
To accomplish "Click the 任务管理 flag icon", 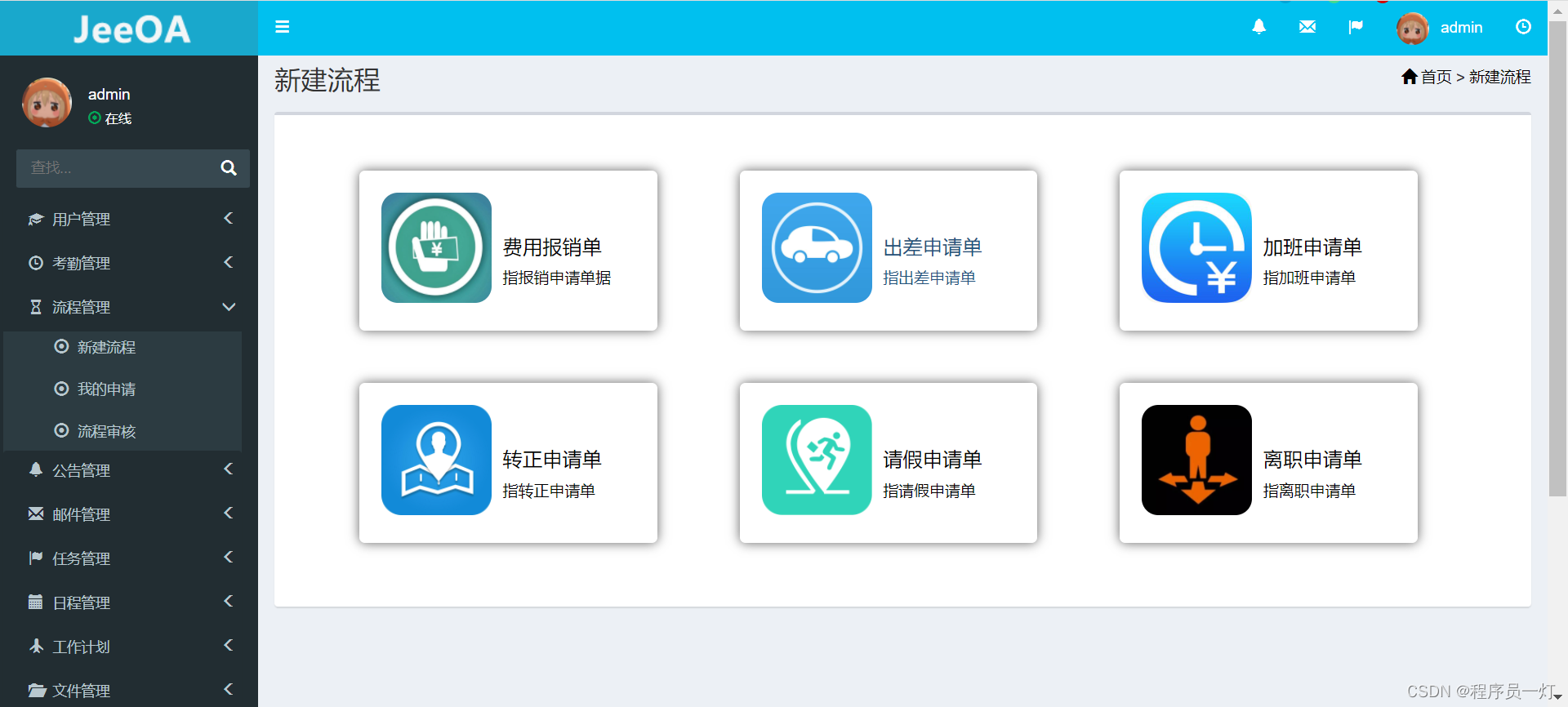I will pos(36,558).
